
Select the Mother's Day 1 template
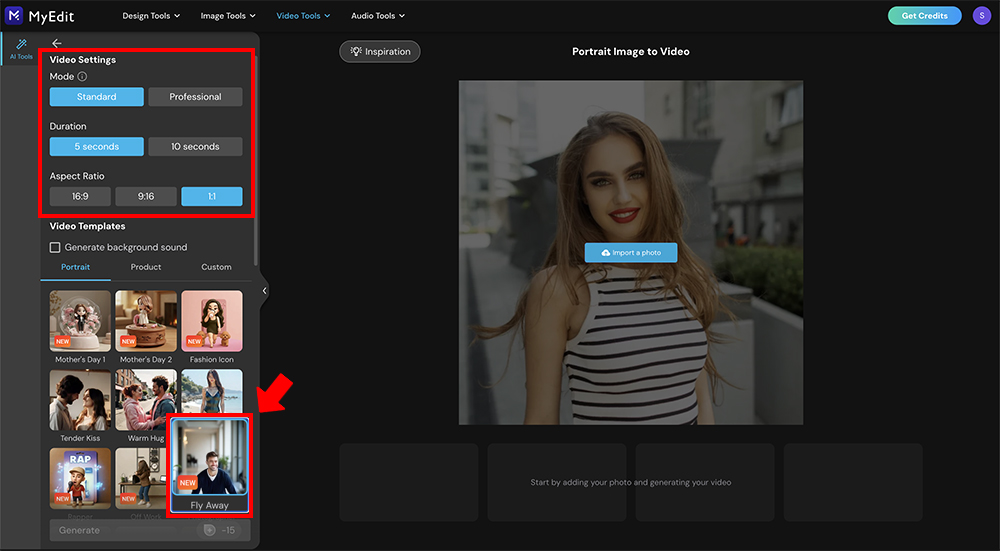(x=80, y=321)
